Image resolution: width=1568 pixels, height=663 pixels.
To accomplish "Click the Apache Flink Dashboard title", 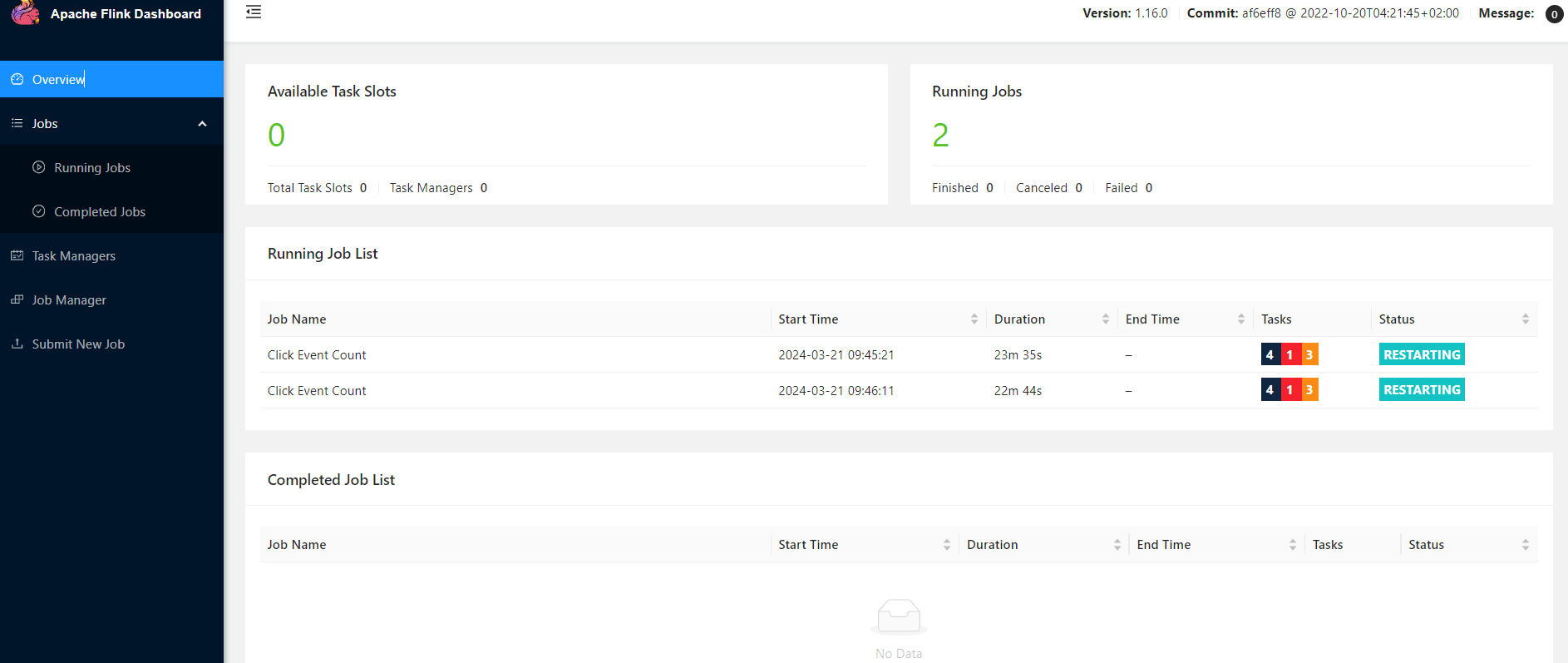I will tap(126, 14).
